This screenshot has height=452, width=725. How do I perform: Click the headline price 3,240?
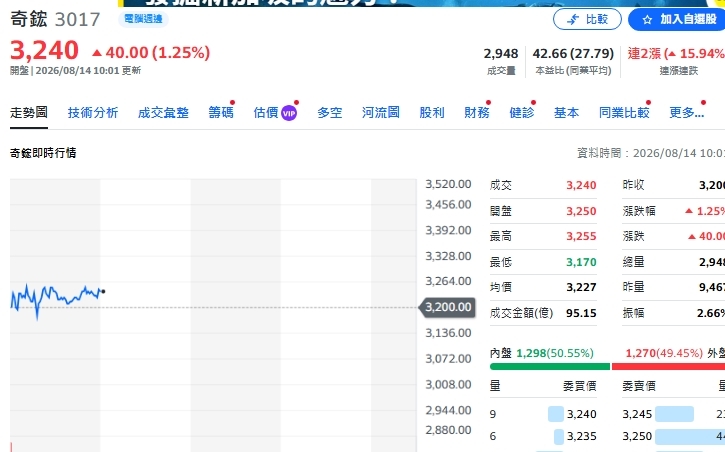click(x=44, y=50)
